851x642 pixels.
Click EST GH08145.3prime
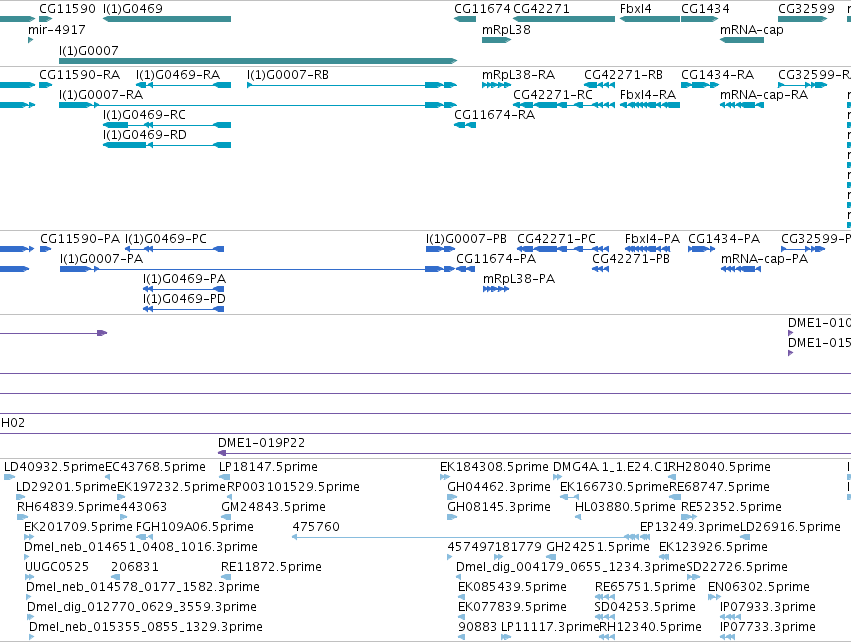499,506
